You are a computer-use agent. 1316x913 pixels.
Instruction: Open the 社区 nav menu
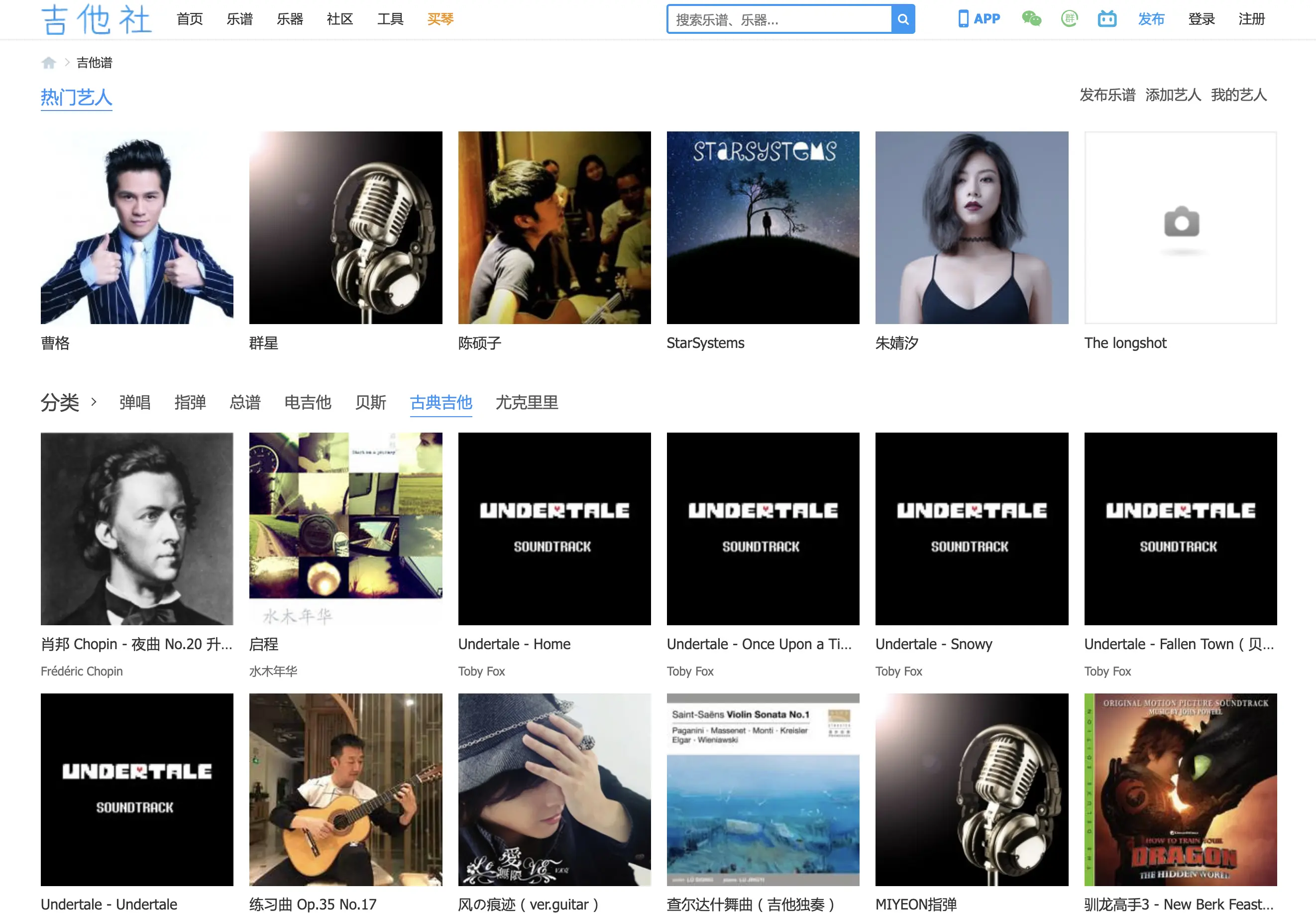click(340, 19)
